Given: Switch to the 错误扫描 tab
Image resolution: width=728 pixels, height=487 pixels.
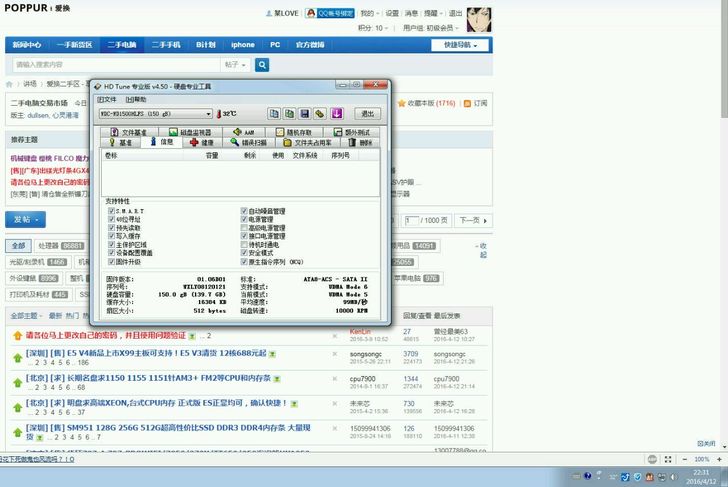Looking at the screenshot, I should 249,142.
